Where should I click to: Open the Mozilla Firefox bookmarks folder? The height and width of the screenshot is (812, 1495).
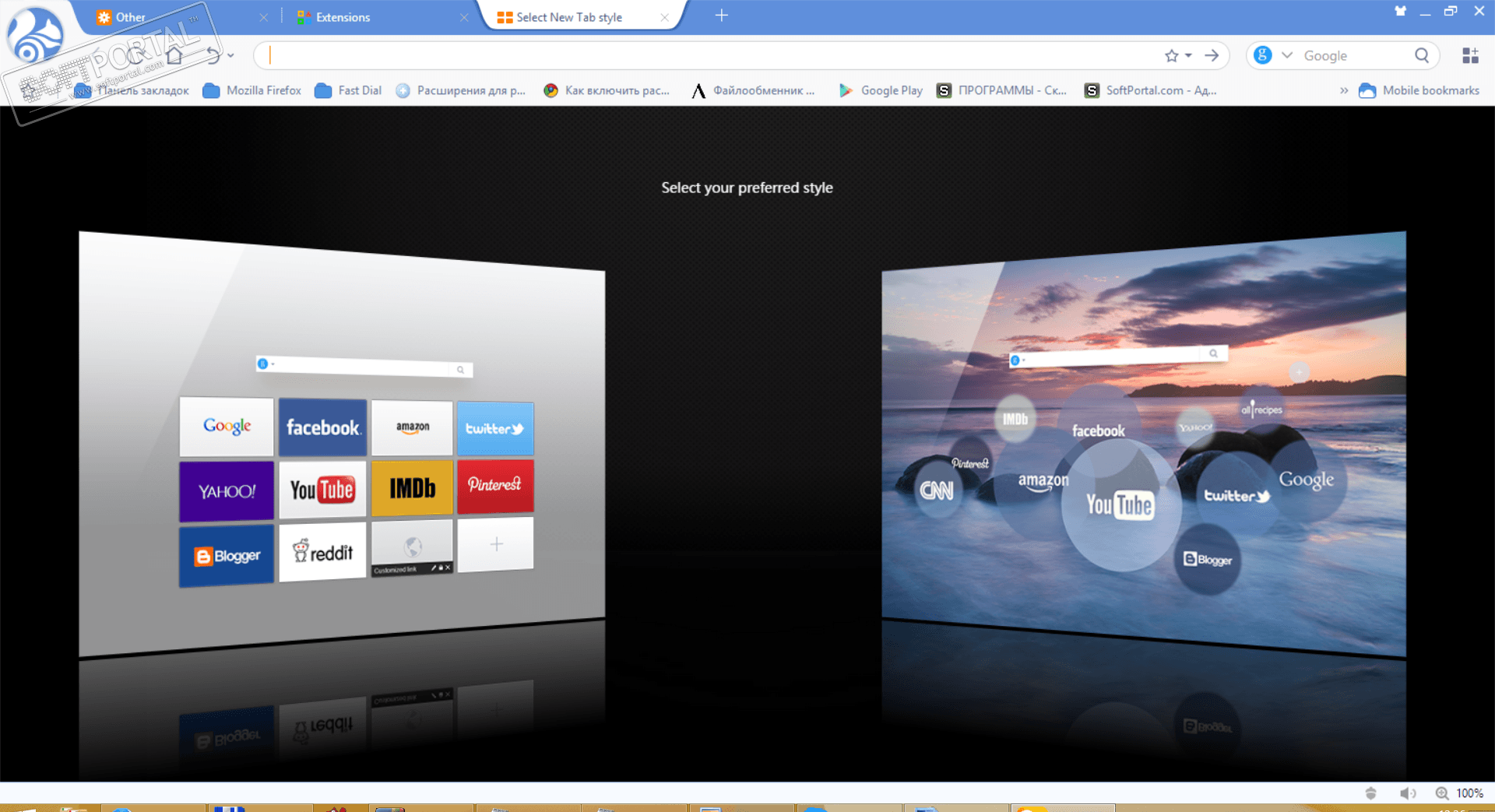point(252,90)
